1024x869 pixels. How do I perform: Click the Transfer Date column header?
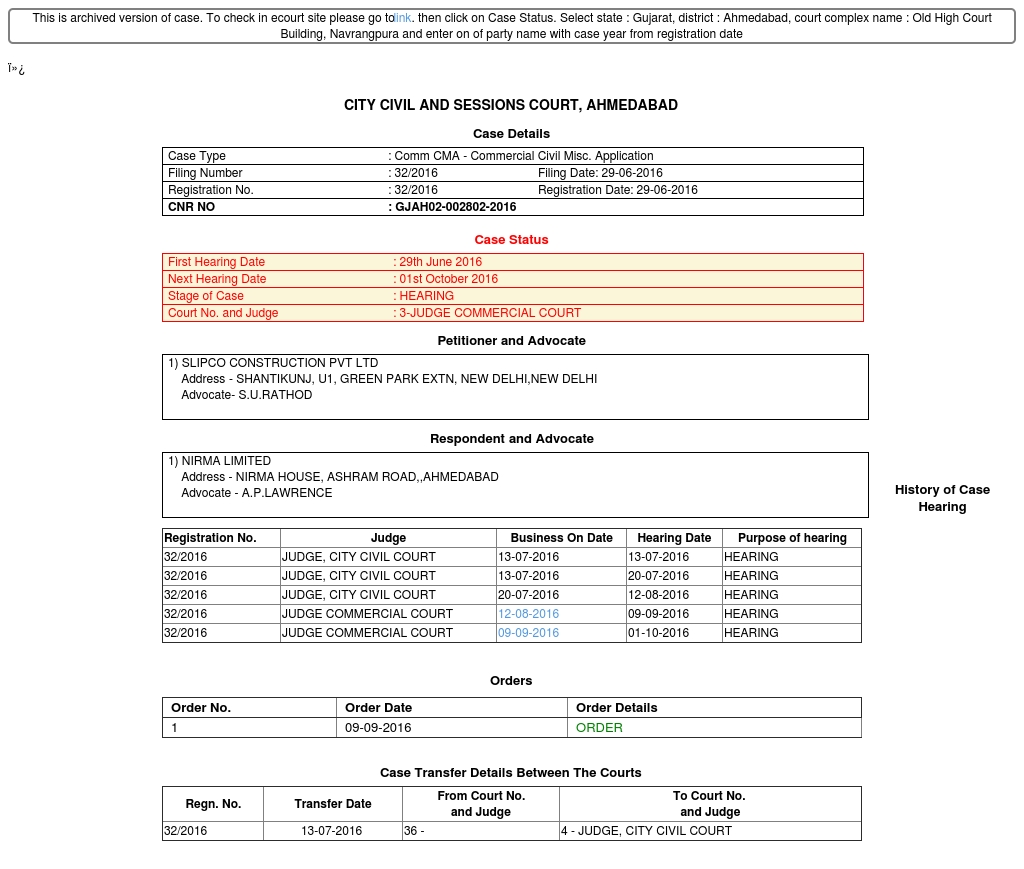[333, 804]
